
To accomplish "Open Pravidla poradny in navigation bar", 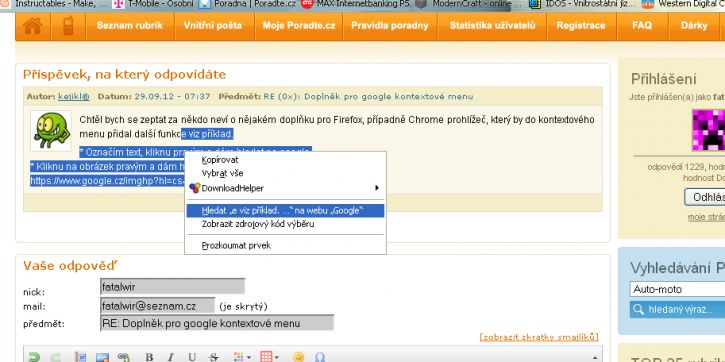I will click(x=390, y=26).
